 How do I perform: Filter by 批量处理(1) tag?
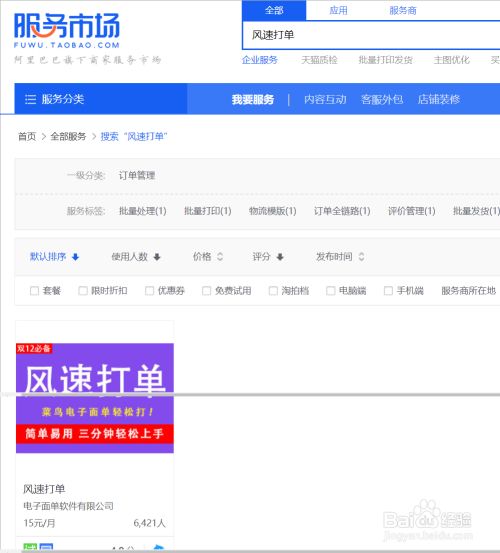coord(142,211)
